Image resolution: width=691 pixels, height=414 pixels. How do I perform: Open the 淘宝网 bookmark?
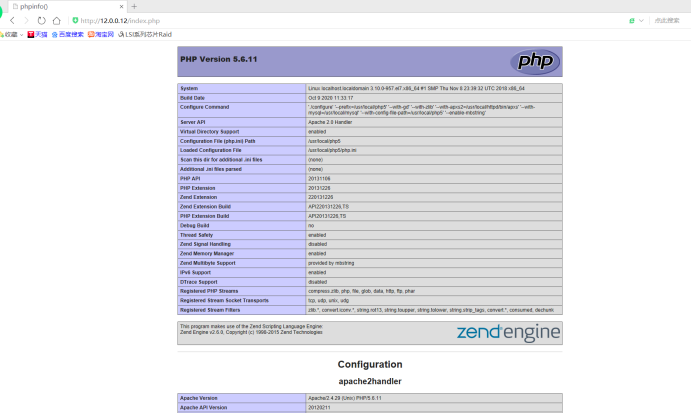coord(100,34)
